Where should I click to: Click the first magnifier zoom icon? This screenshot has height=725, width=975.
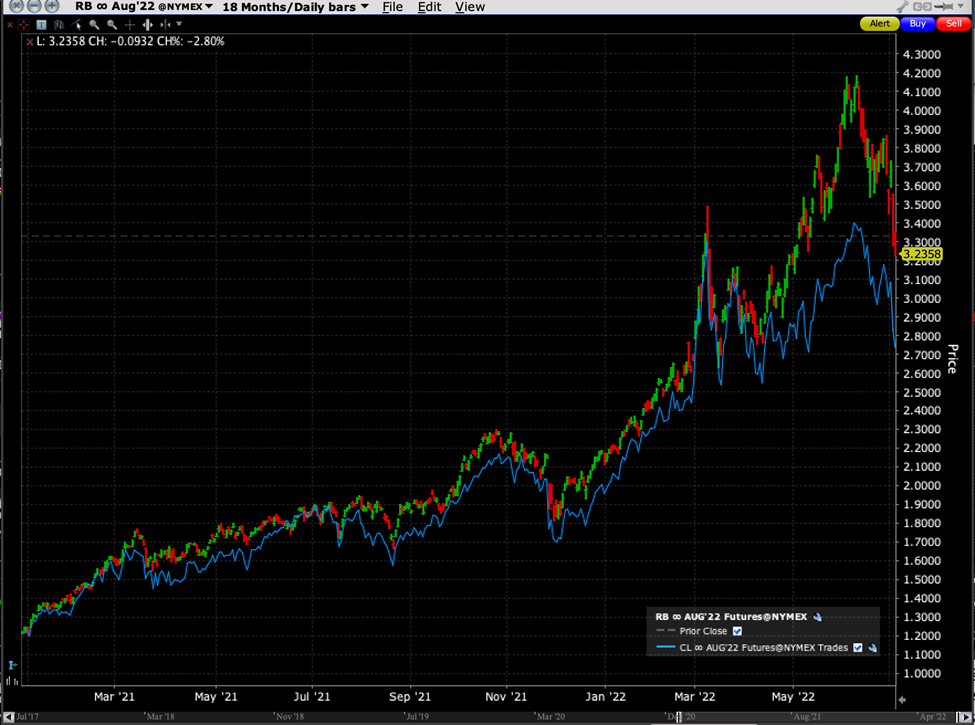tap(95, 24)
